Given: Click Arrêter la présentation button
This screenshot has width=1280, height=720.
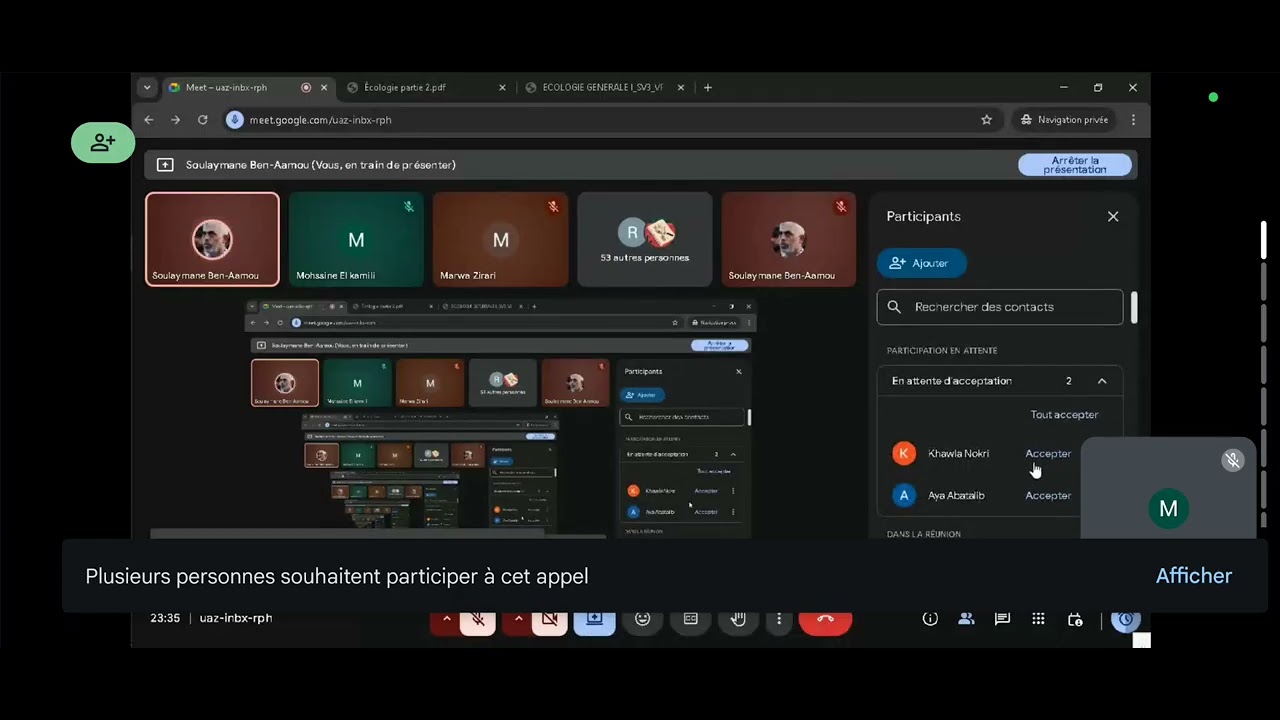Looking at the screenshot, I should click(x=1075, y=165).
